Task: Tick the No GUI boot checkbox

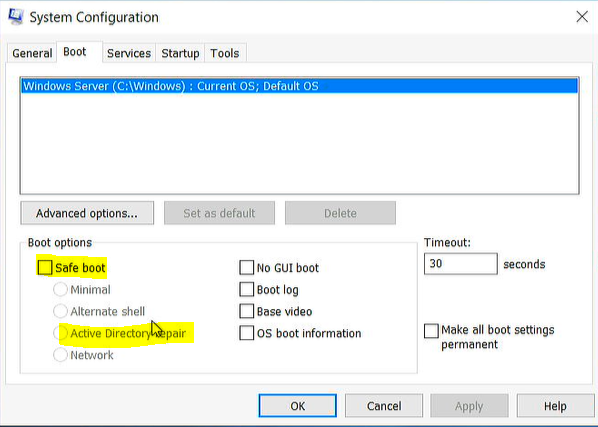Action: [246, 268]
